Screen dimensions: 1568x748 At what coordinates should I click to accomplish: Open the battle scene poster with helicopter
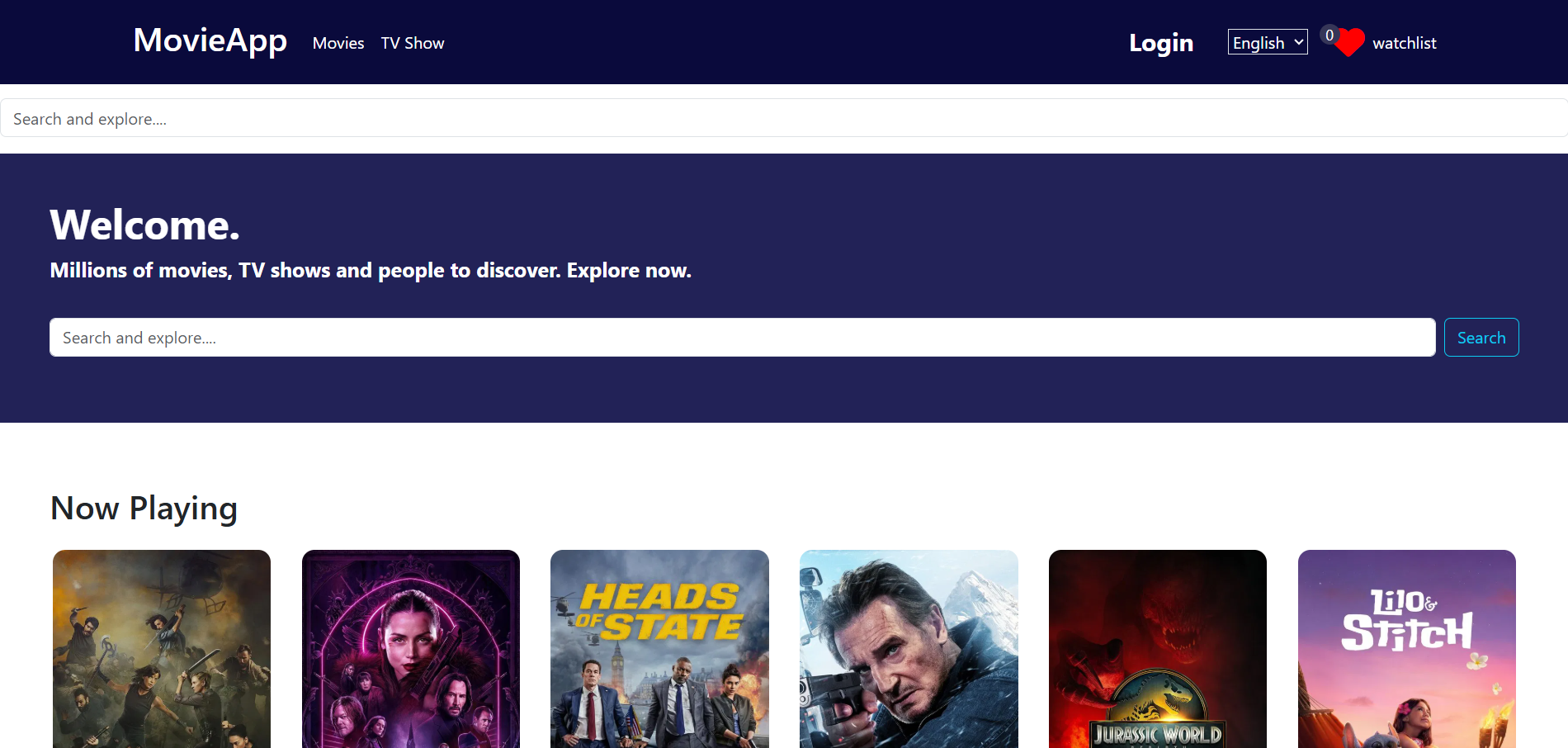click(x=162, y=649)
